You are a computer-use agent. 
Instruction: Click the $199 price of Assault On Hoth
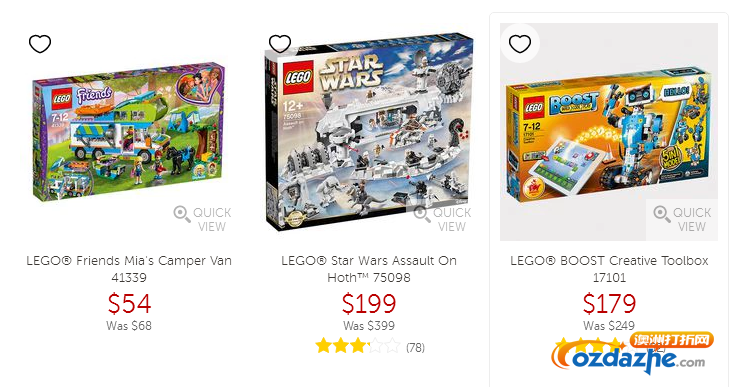(369, 303)
